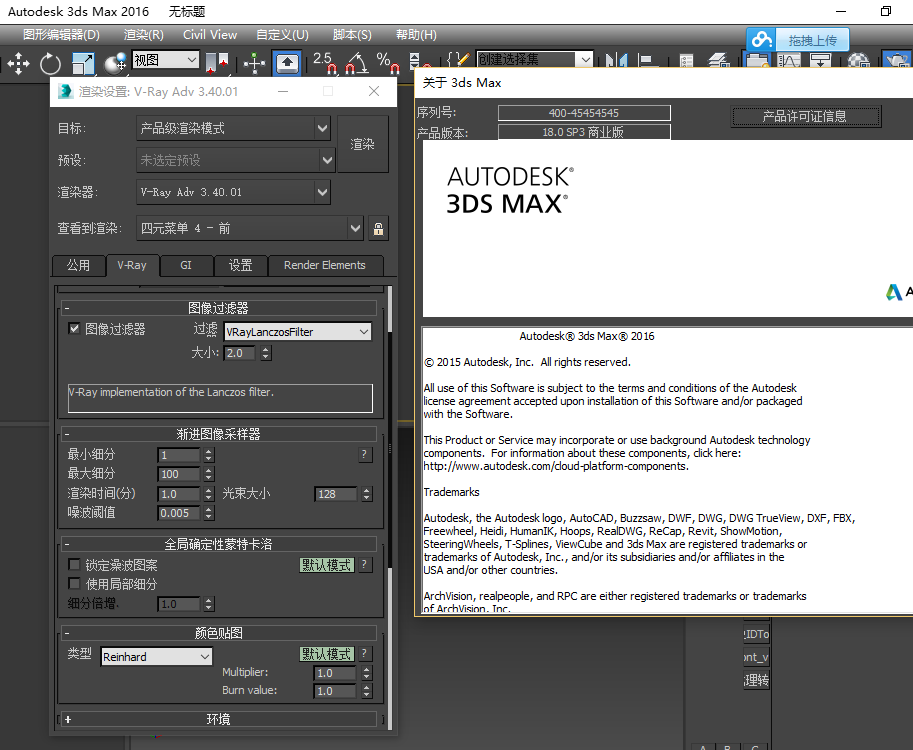Click the Render Setup teapot icon
The height and width of the screenshot is (750, 913).
click(898, 60)
